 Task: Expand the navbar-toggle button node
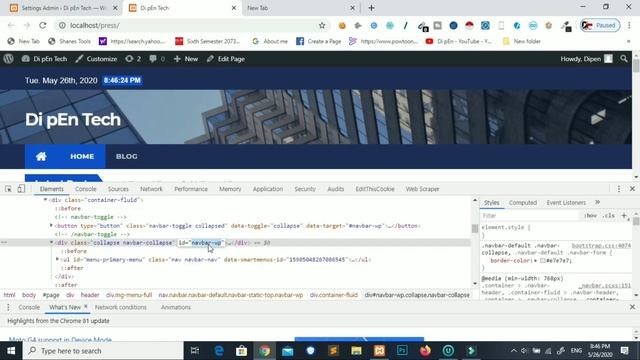pos(51,225)
